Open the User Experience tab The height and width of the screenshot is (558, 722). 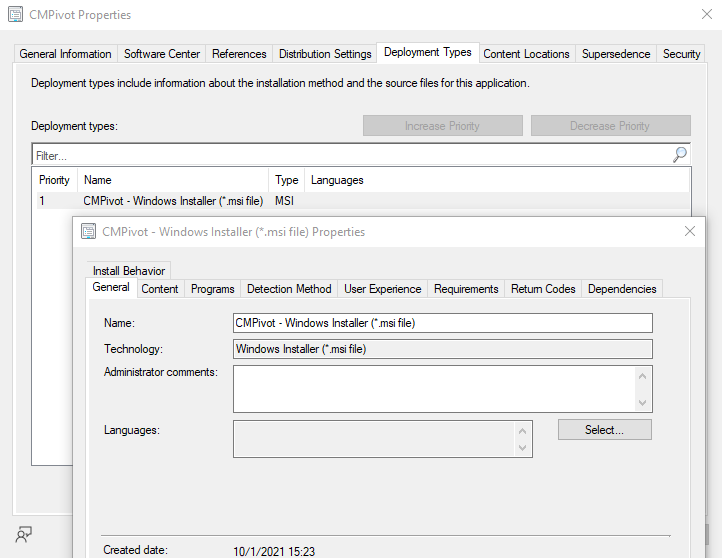[382, 289]
